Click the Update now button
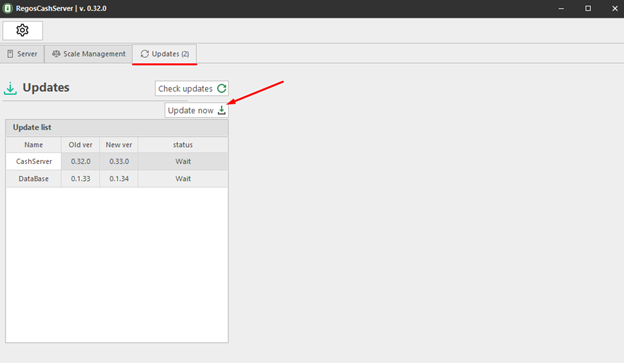This screenshot has width=624, height=363. point(197,110)
